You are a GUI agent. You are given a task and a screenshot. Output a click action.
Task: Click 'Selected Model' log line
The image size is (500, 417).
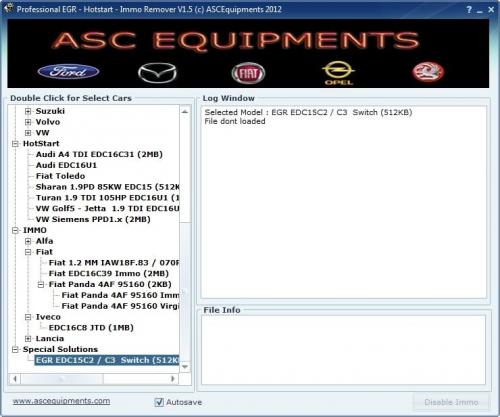(x=308, y=112)
